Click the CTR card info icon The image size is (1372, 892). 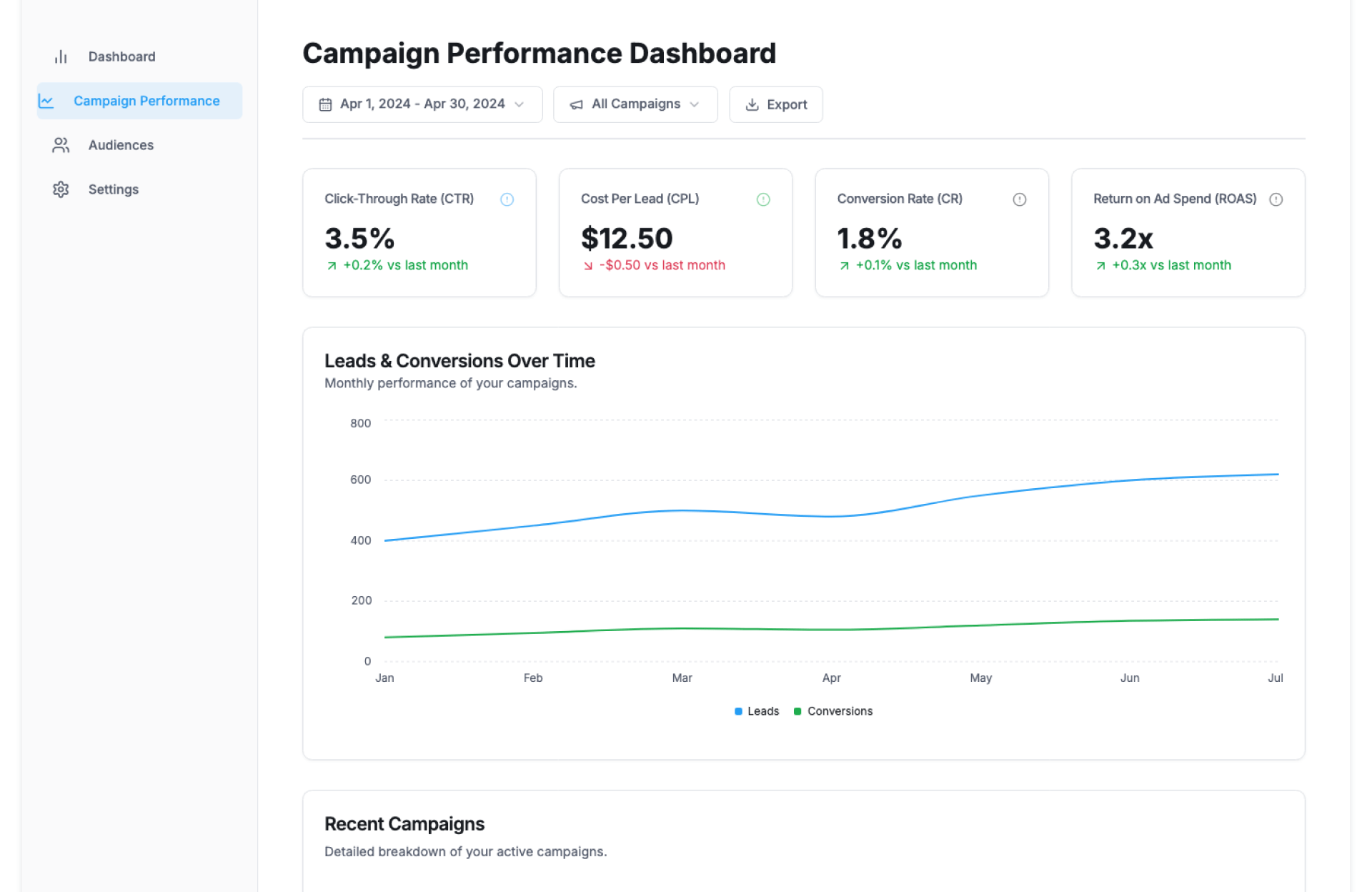click(x=507, y=199)
